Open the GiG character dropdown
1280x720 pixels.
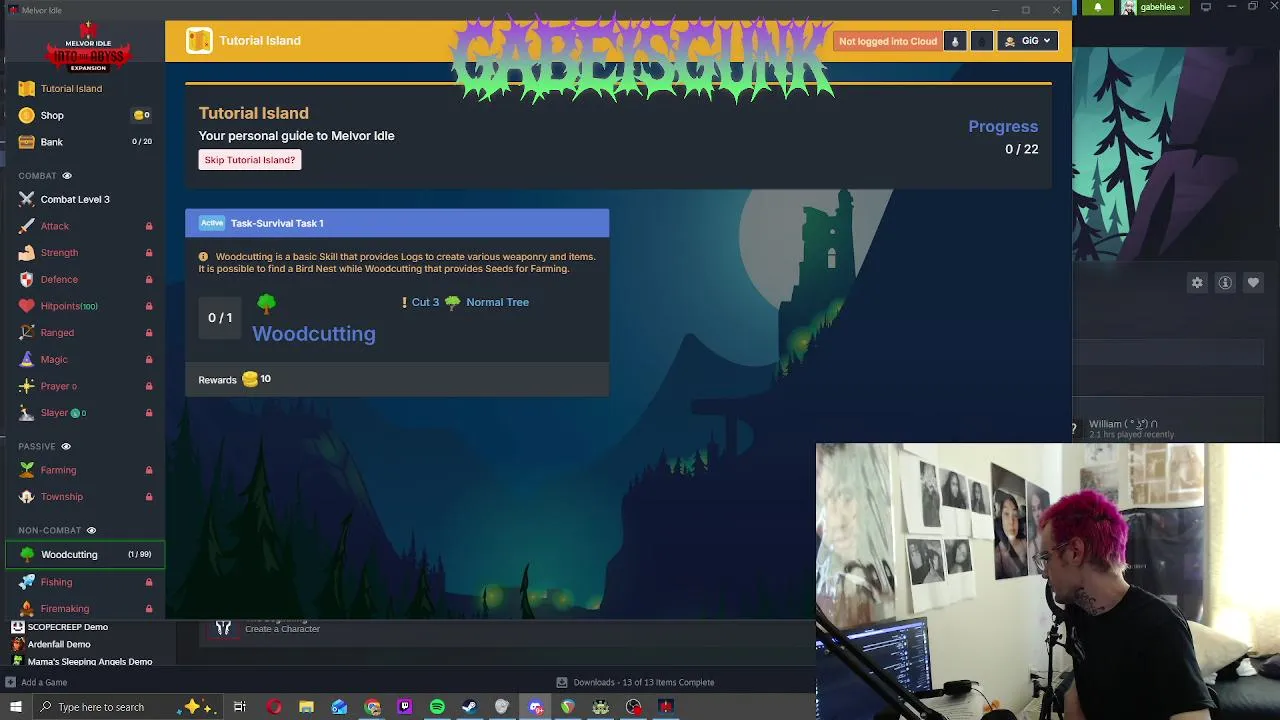(x=1028, y=41)
